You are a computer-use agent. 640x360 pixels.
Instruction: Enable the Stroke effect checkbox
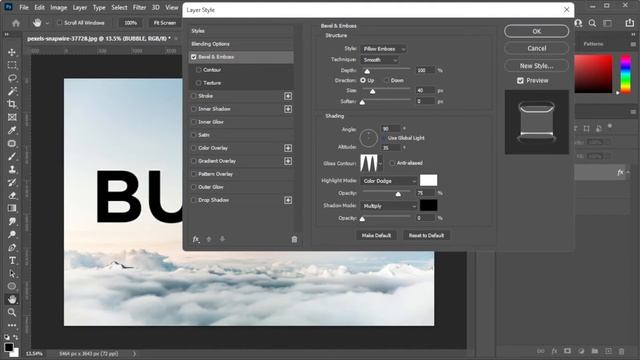tap(194, 96)
